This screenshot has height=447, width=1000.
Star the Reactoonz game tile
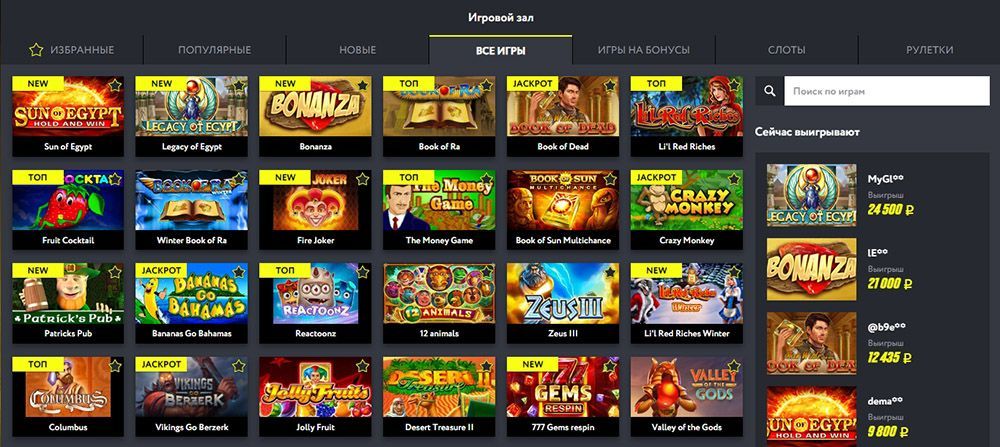click(x=362, y=272)
